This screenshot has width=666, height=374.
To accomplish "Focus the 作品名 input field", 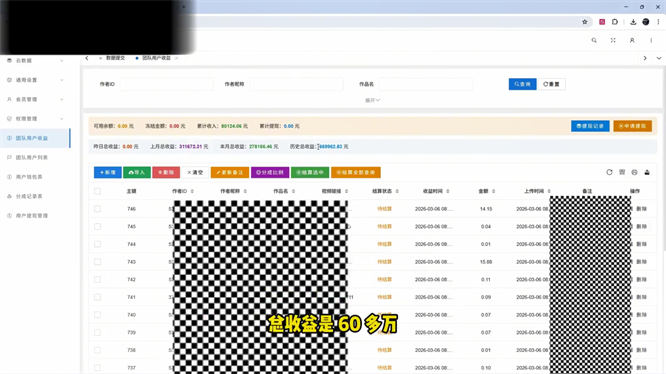I will 426,84.
